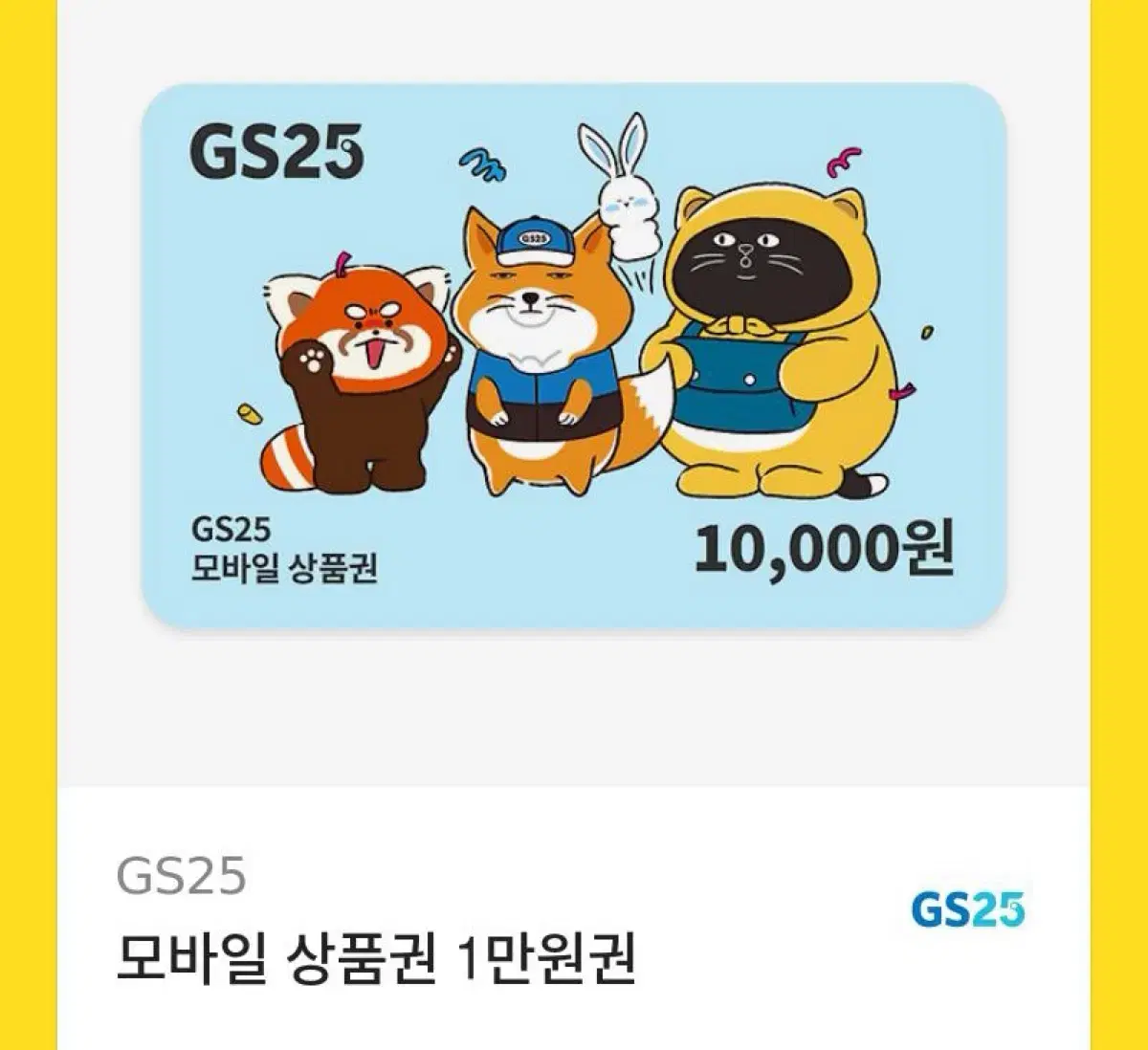This screenshot has width=1148, height=1050.
Task: Open the gray GS25 brand name link
Action: coord(182,876)
